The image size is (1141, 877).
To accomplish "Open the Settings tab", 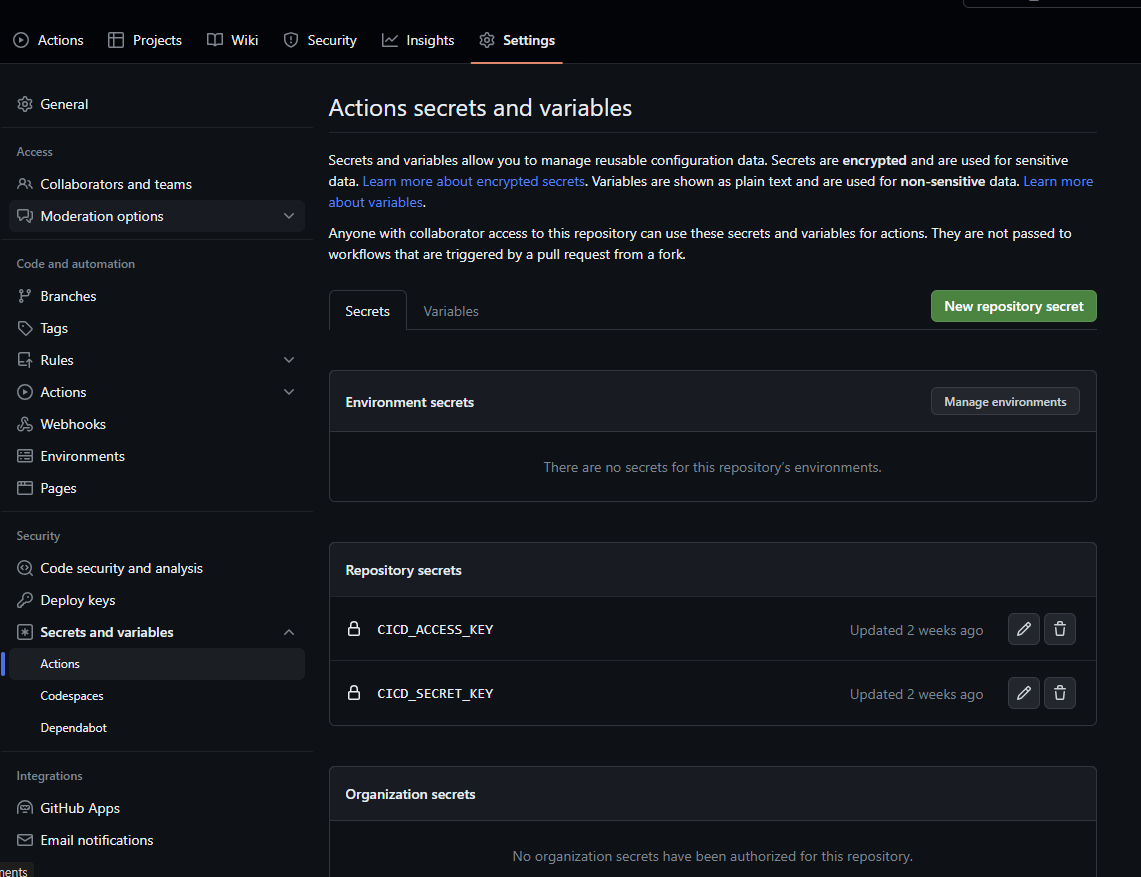I will point(517,40).
